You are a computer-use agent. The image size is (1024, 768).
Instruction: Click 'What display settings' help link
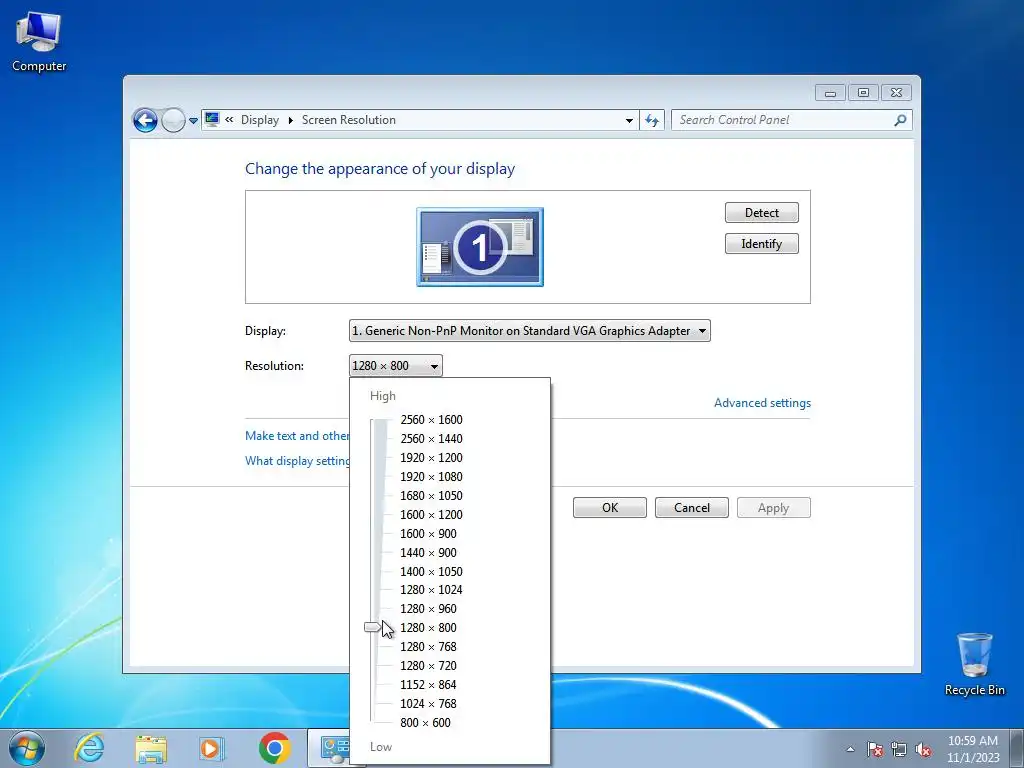297,460
